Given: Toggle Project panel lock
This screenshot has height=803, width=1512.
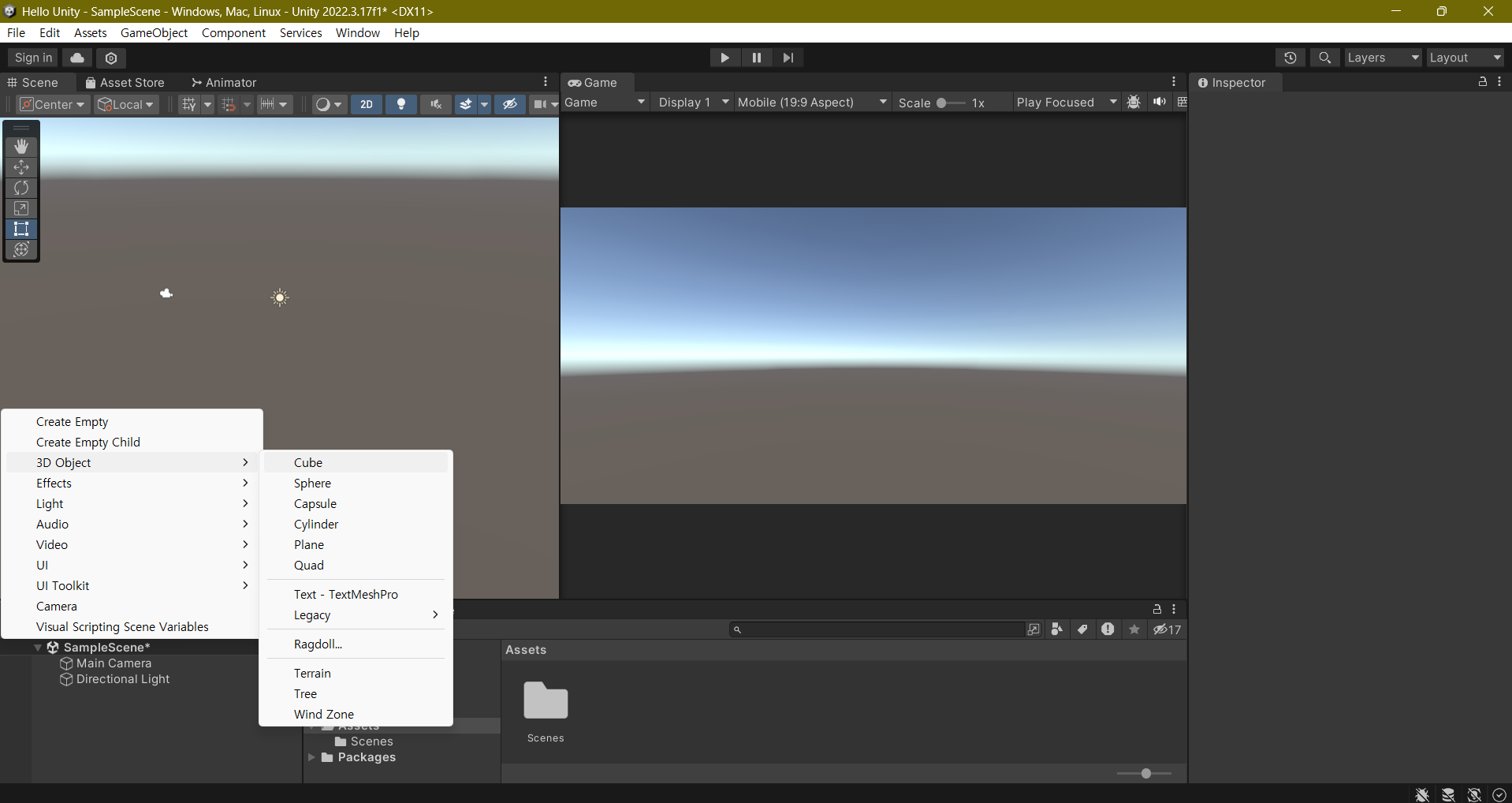Looking at the screenshot, I should [x=1156, y=609].
